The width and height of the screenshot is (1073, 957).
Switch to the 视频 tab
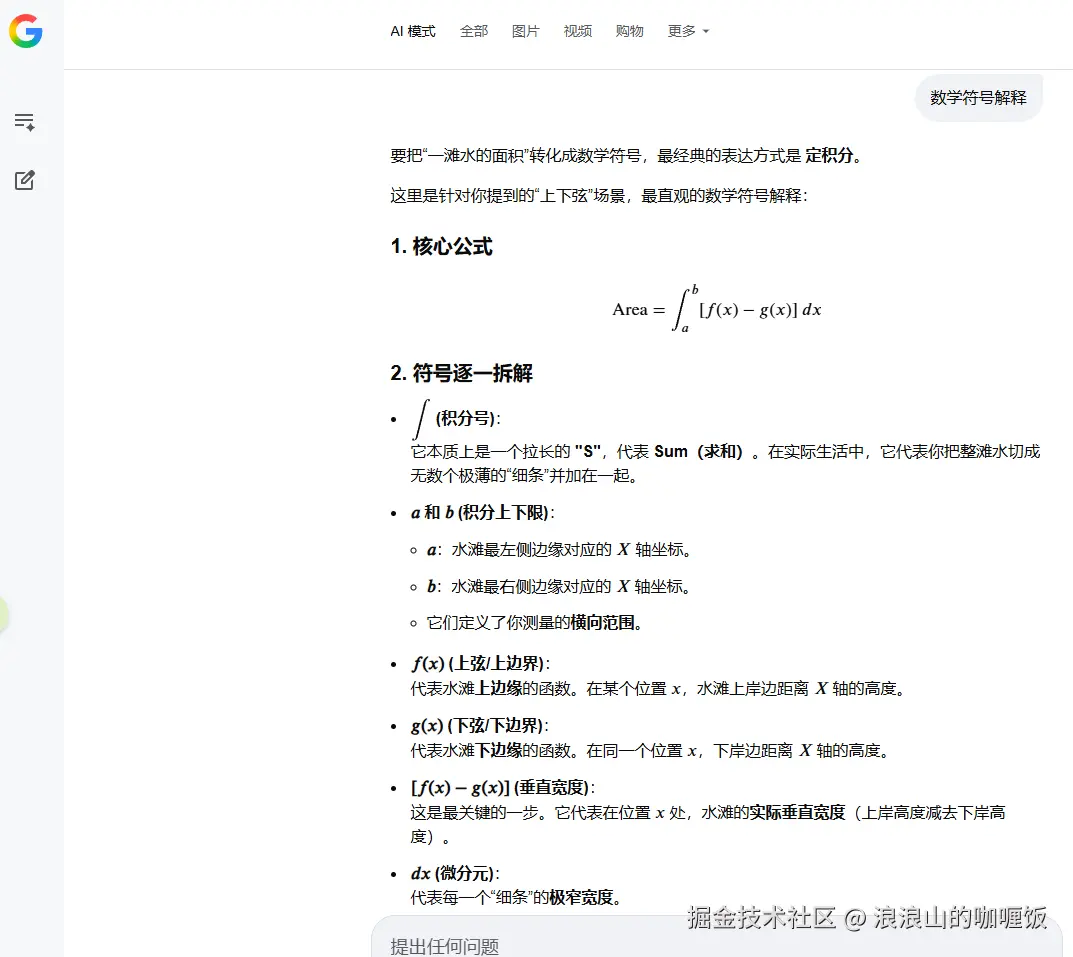pos(577,31)
